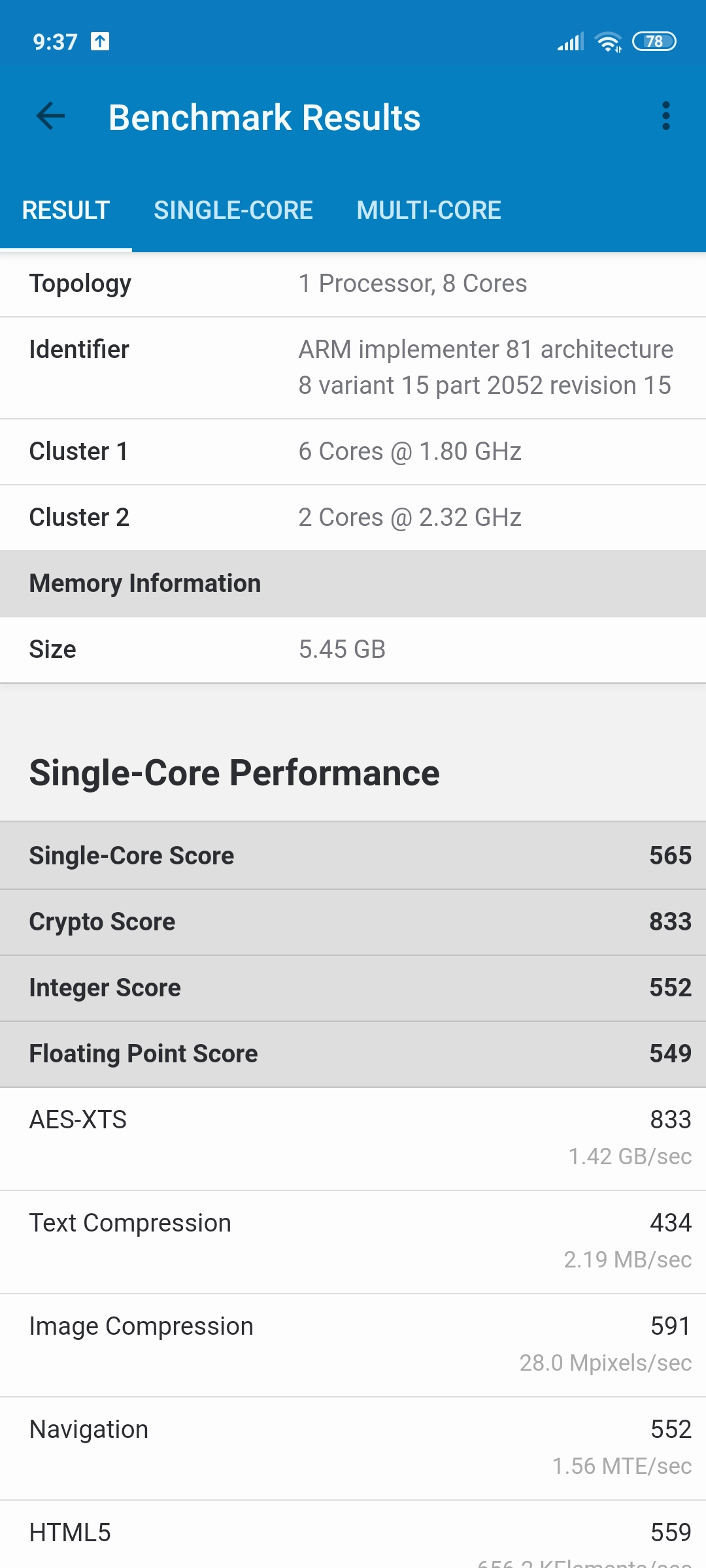Tap the AES-XTS result row
This screenshot has width=706, height=1568.
pos(353,1139)
